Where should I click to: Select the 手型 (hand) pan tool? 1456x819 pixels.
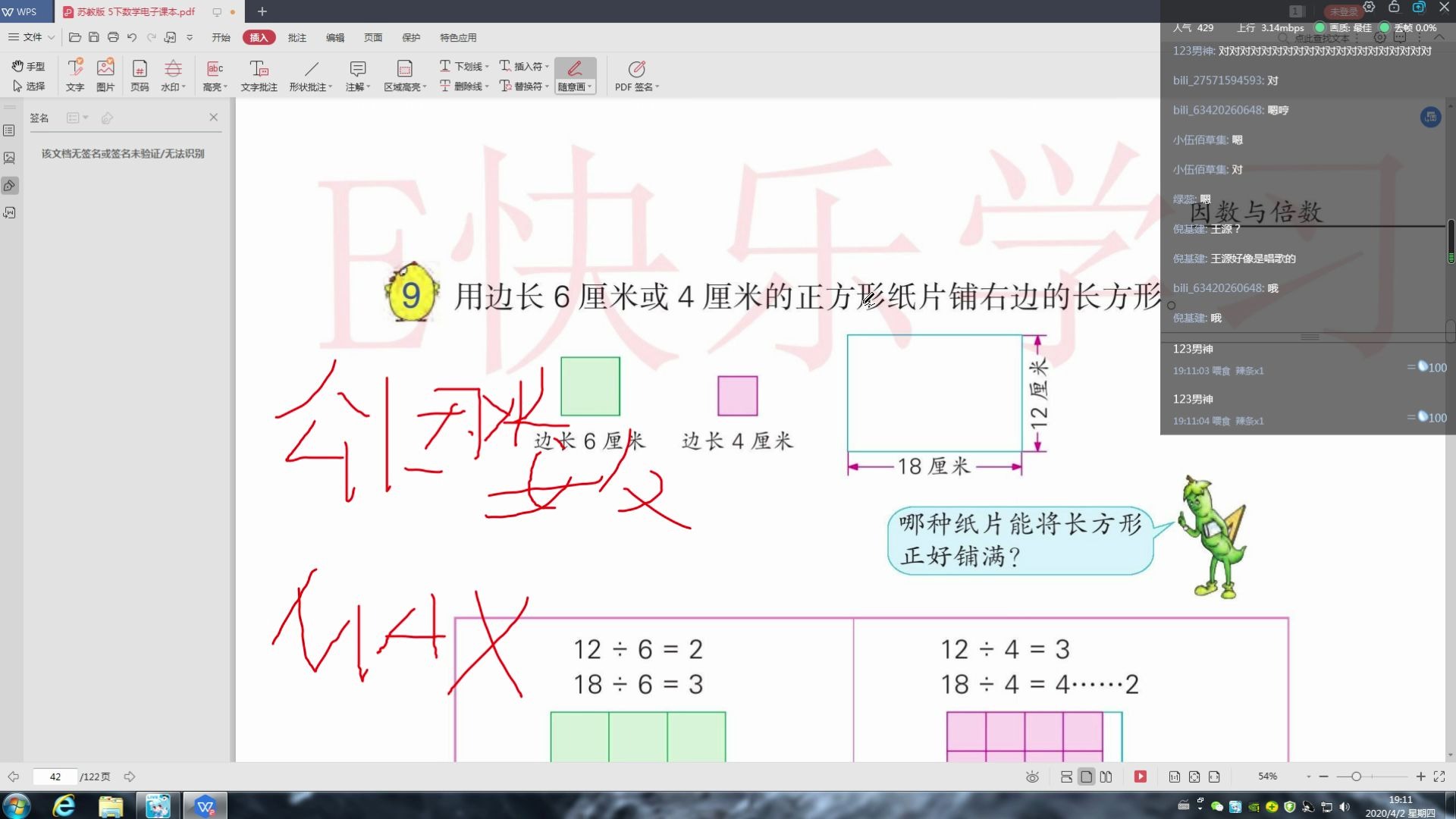[27, 66]
